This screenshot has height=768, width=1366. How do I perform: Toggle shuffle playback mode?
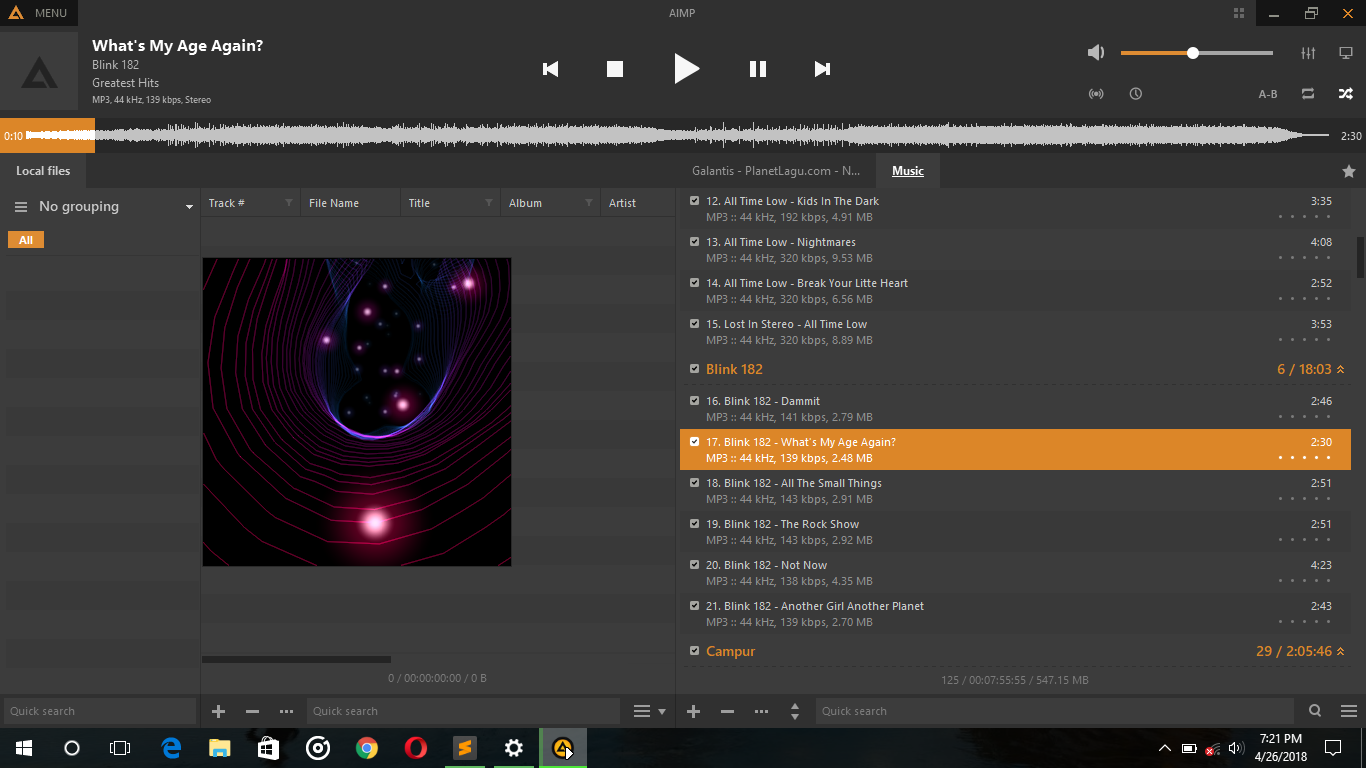click(1346, 94)
